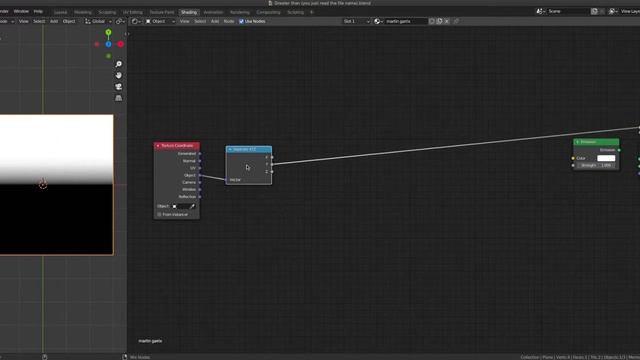Click the duplicate material icon

coord(440,21)
